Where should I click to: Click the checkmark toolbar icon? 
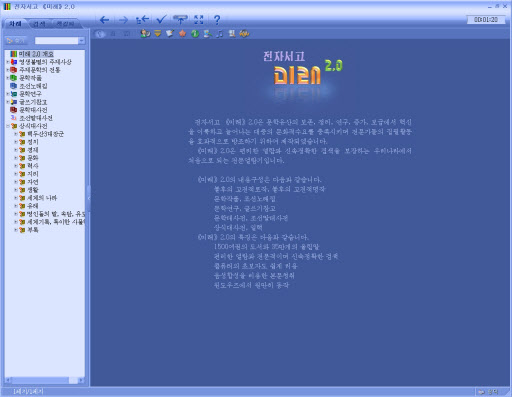pyautogui.click(x=161, y=20)
